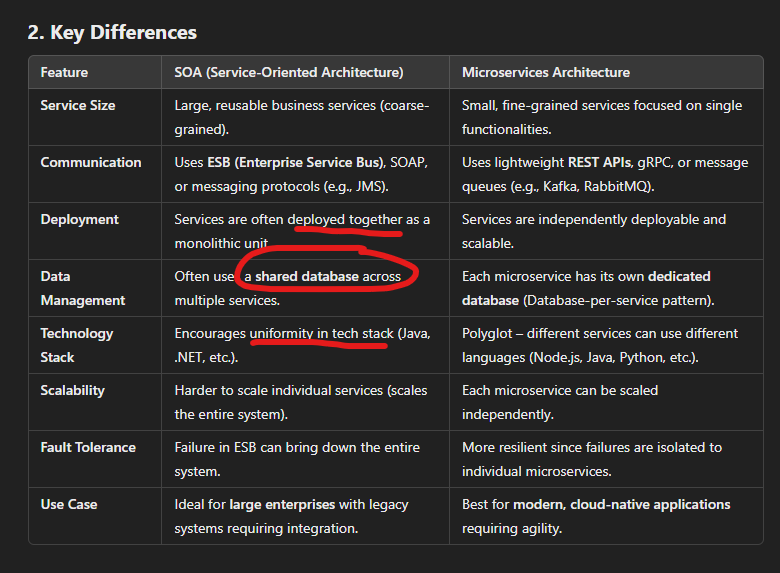Select the "Feature" column header
The image size is (780, 573).
click(x=64, y=72)
